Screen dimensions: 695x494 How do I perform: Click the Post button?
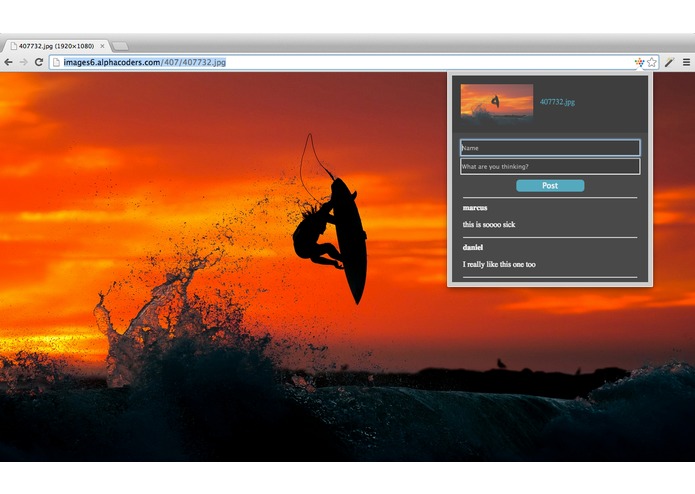click(550, 186)
